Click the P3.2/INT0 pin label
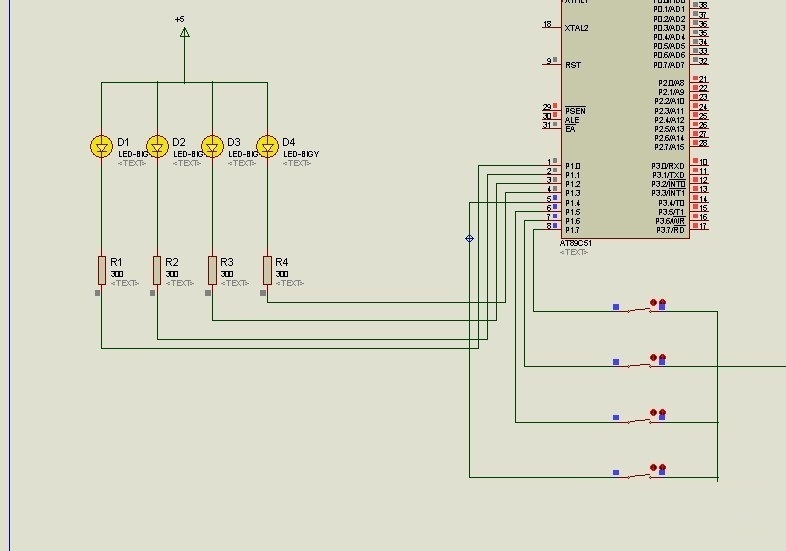786x551 pixels. pos(668,185)
